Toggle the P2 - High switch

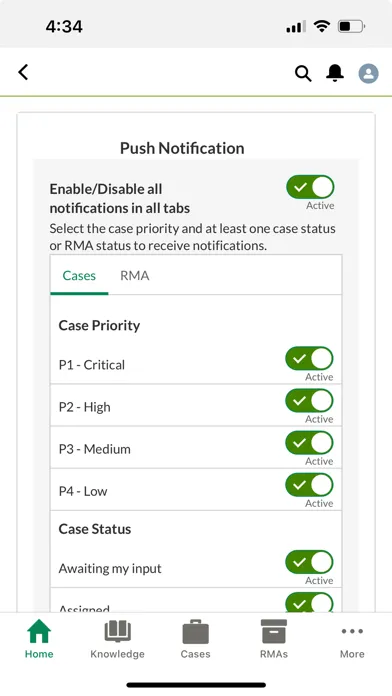(x=309, y=401)
